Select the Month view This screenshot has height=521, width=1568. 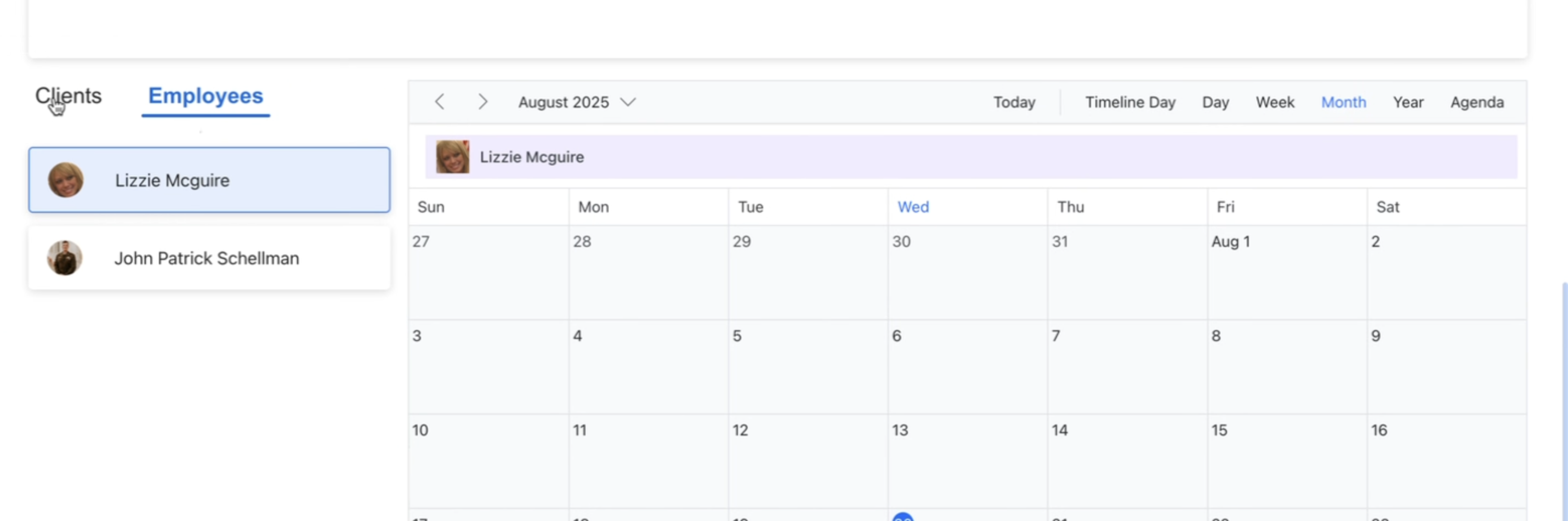(x=1343, y=102)
